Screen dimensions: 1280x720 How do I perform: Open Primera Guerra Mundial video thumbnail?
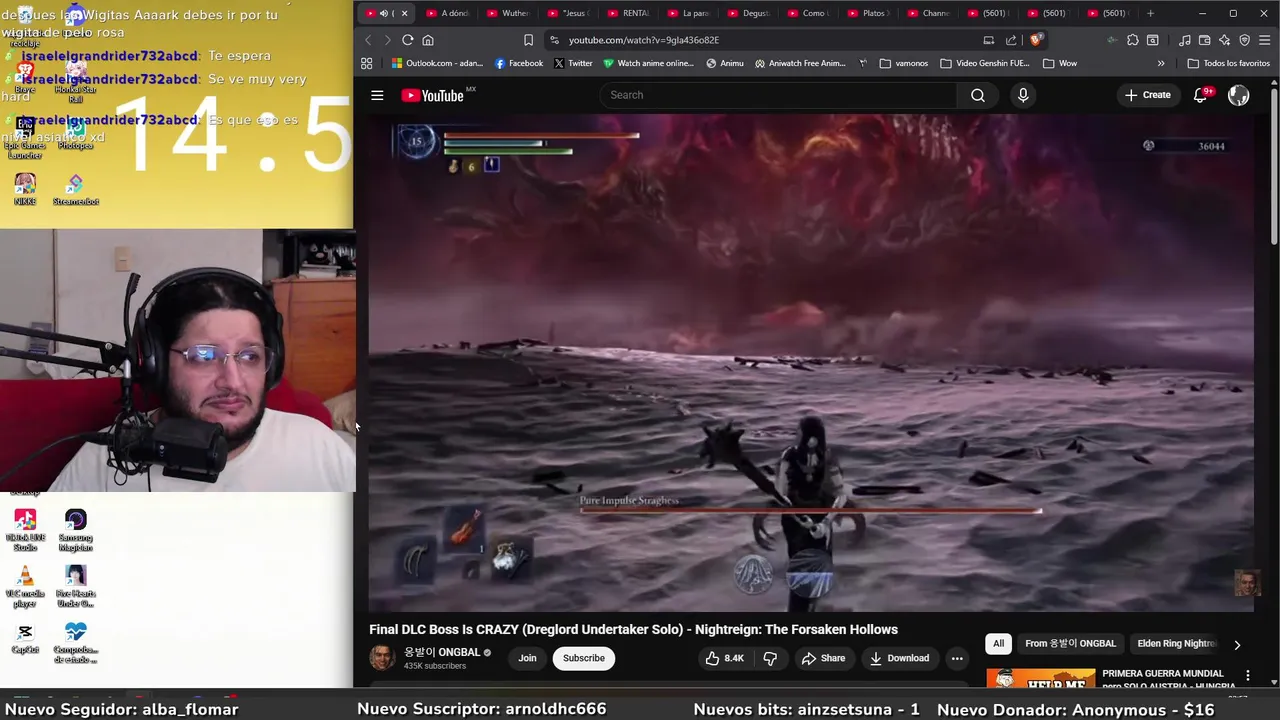coord(1041,679)
